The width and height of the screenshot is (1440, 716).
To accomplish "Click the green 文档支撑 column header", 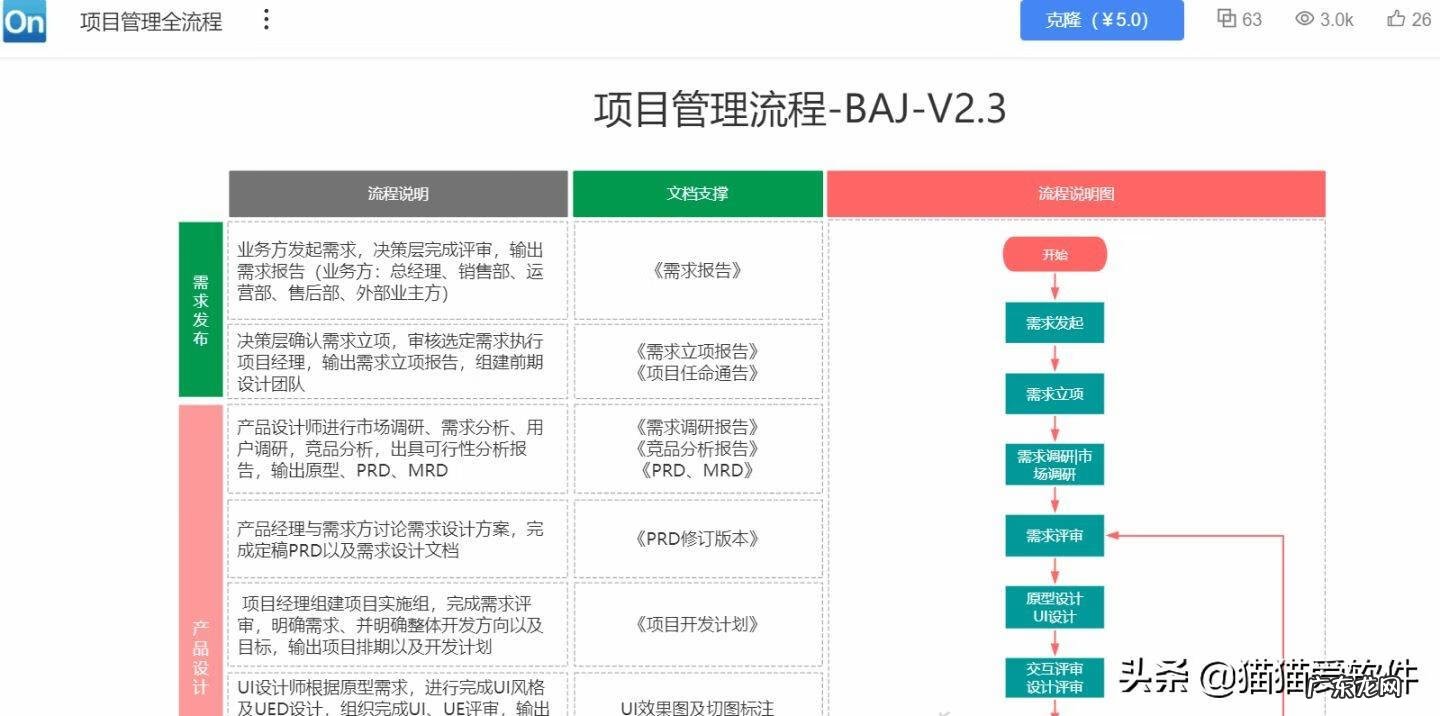I will click(x=696, y=193).
